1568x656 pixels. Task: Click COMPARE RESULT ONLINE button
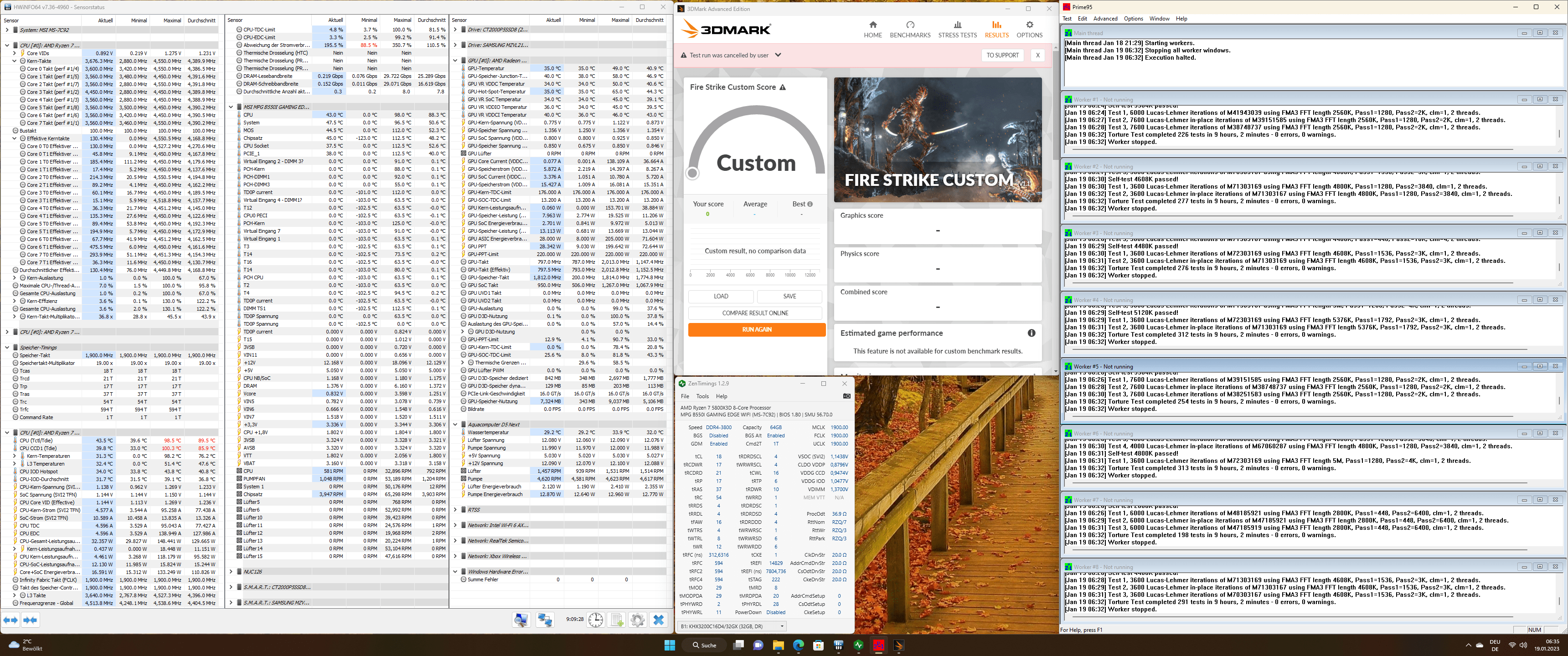pyautogui.click(x=755, y=313)
